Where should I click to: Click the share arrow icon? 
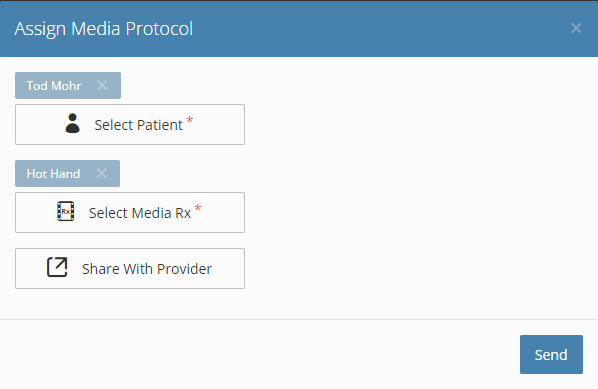(57, 267)
